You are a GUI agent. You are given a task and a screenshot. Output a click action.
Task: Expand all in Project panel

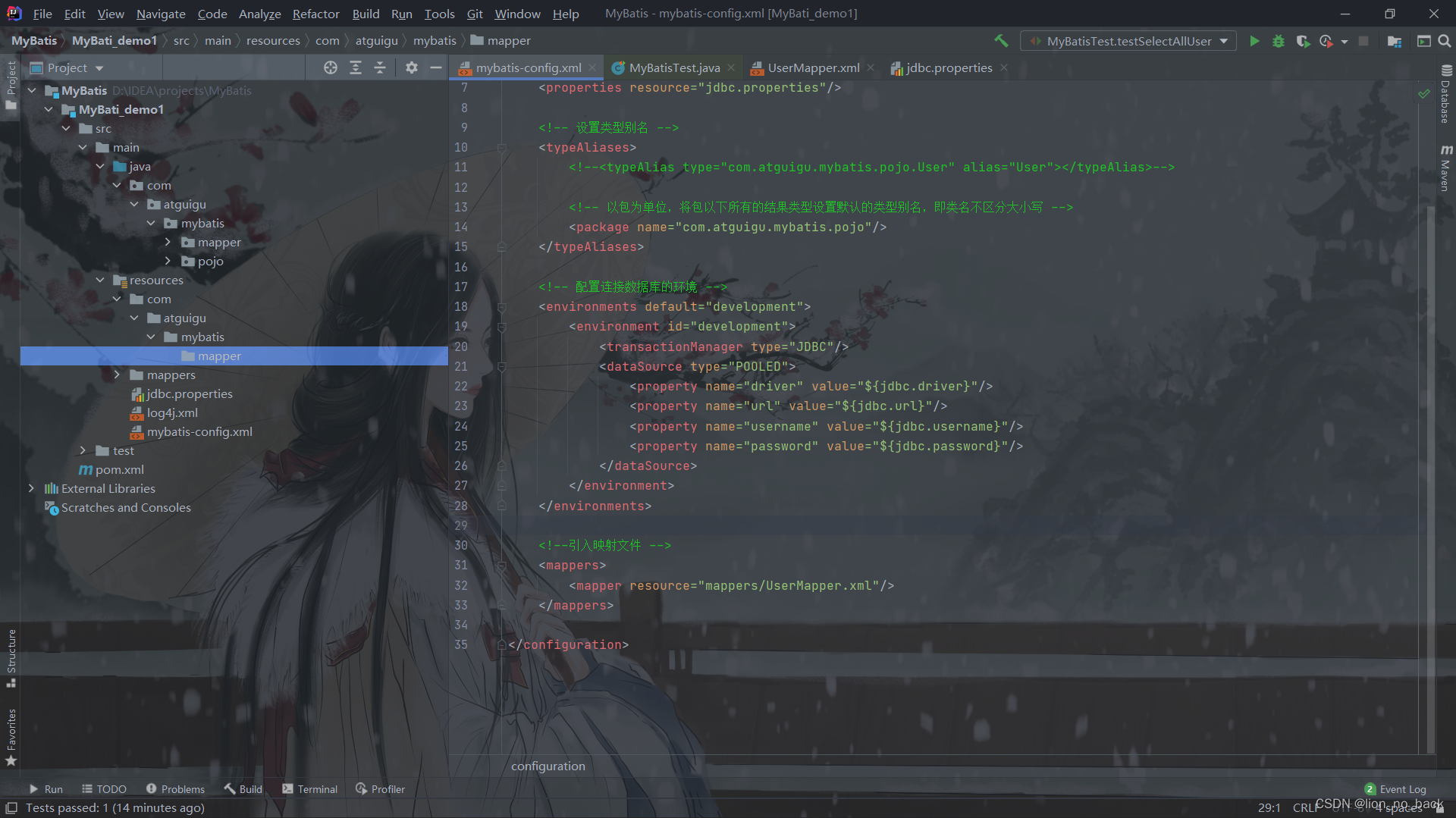pos(355,67)
